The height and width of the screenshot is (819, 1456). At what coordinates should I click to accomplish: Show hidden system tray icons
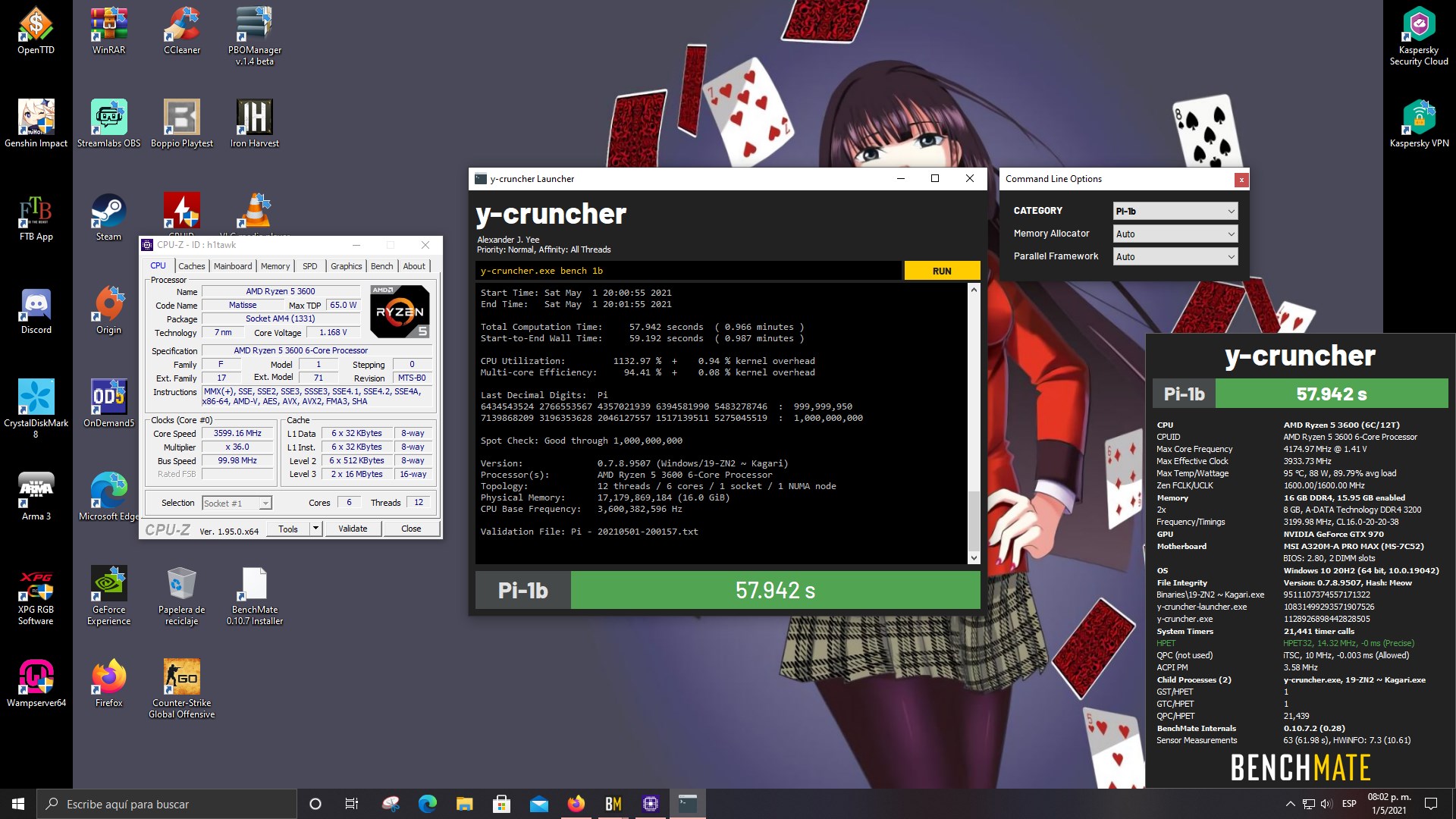tap(1290, 804)
